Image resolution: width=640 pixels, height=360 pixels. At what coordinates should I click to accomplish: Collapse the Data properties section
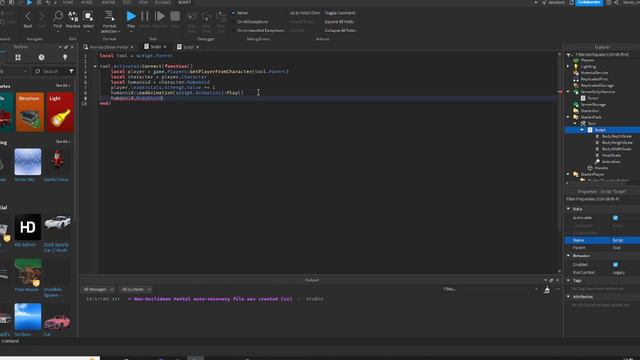[569, 209]
